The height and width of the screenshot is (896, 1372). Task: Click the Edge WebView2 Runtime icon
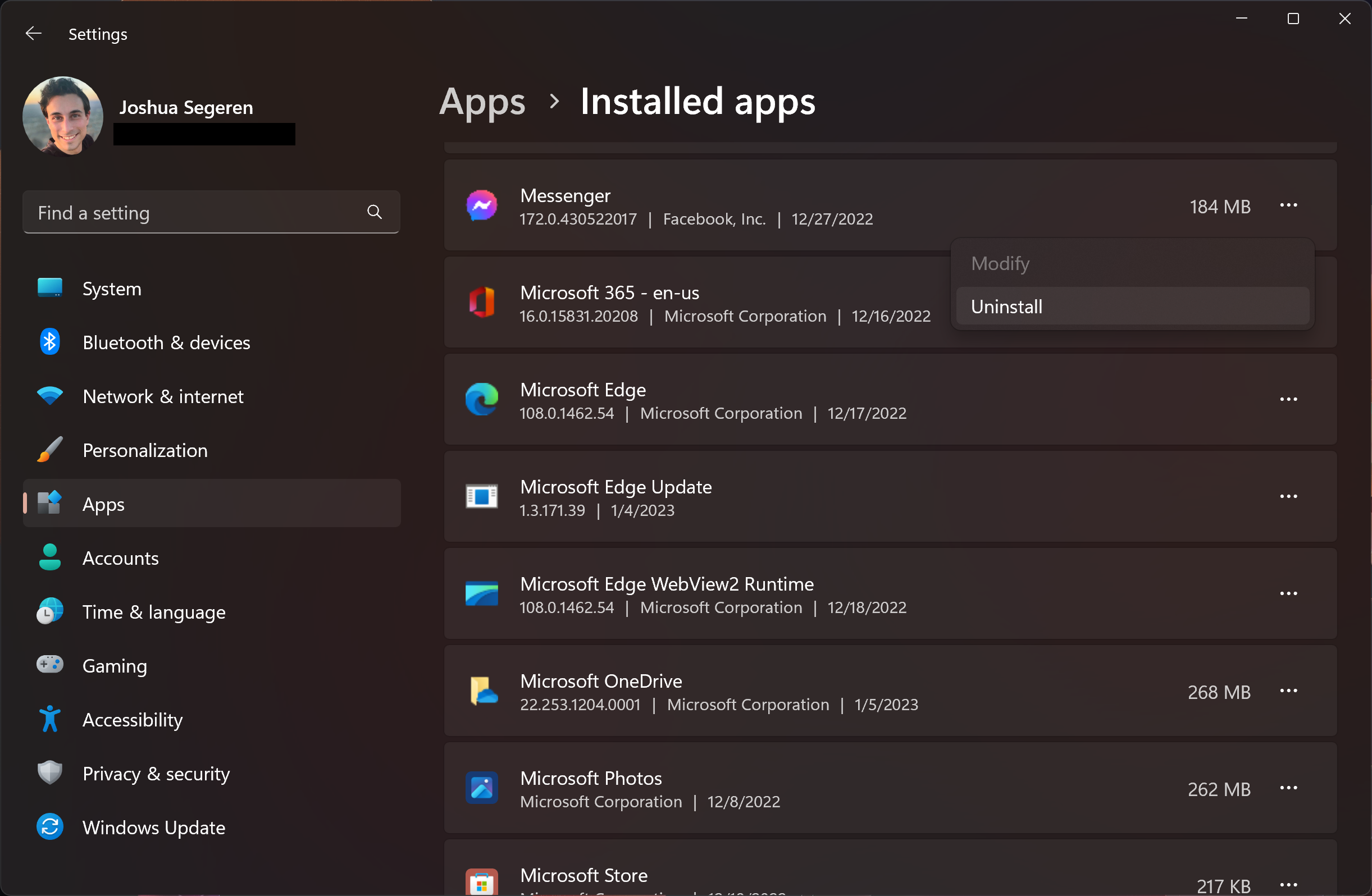point(482,594)
